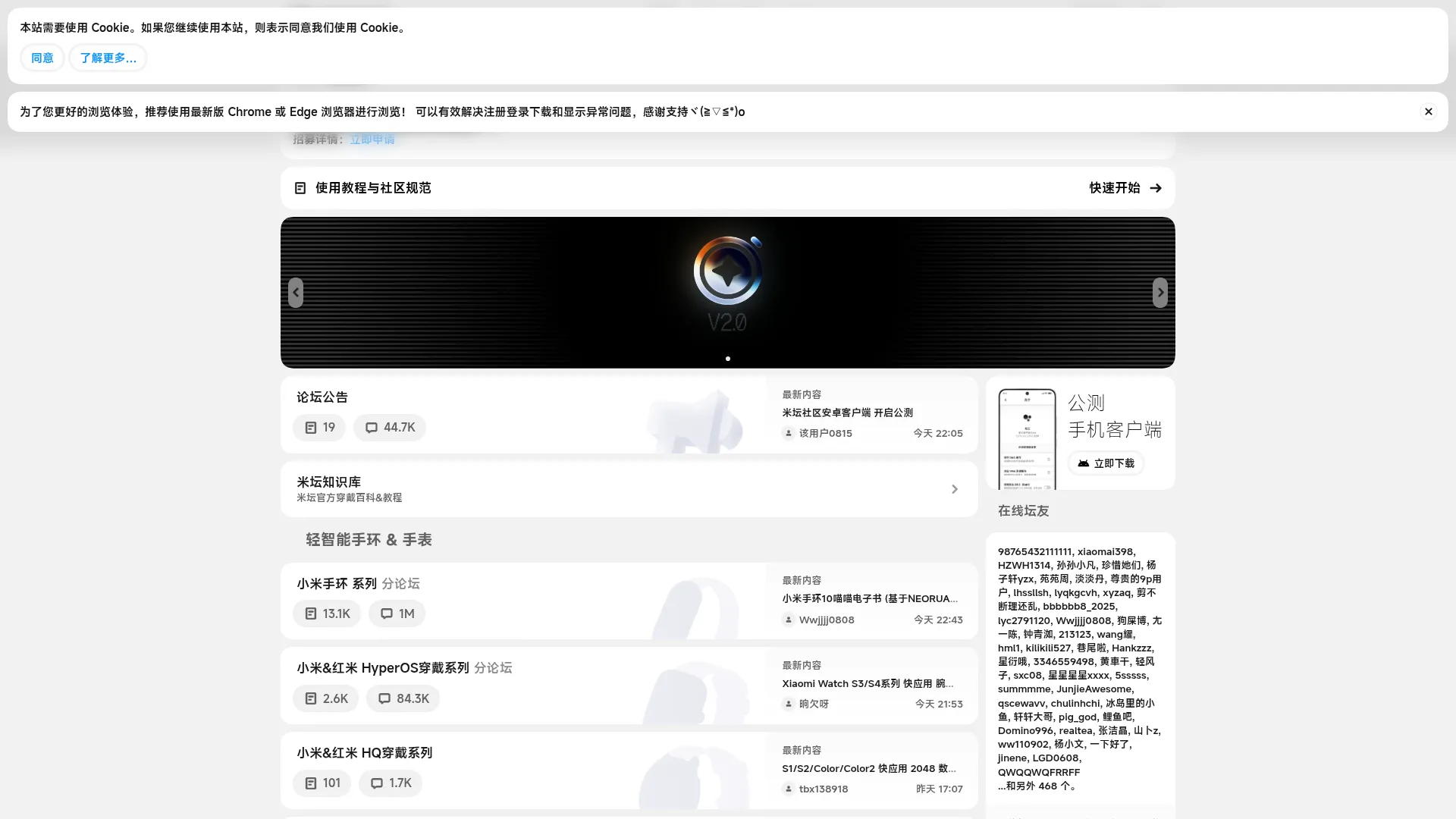This screenshot has height=819, width=1456.
Task: Open the 了解更多… cookie info button
Action: coord(108,58)
